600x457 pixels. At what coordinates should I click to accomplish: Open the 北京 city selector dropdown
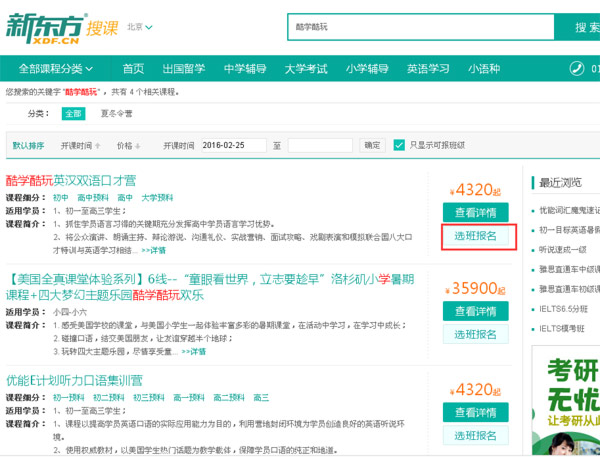(140, 27)
